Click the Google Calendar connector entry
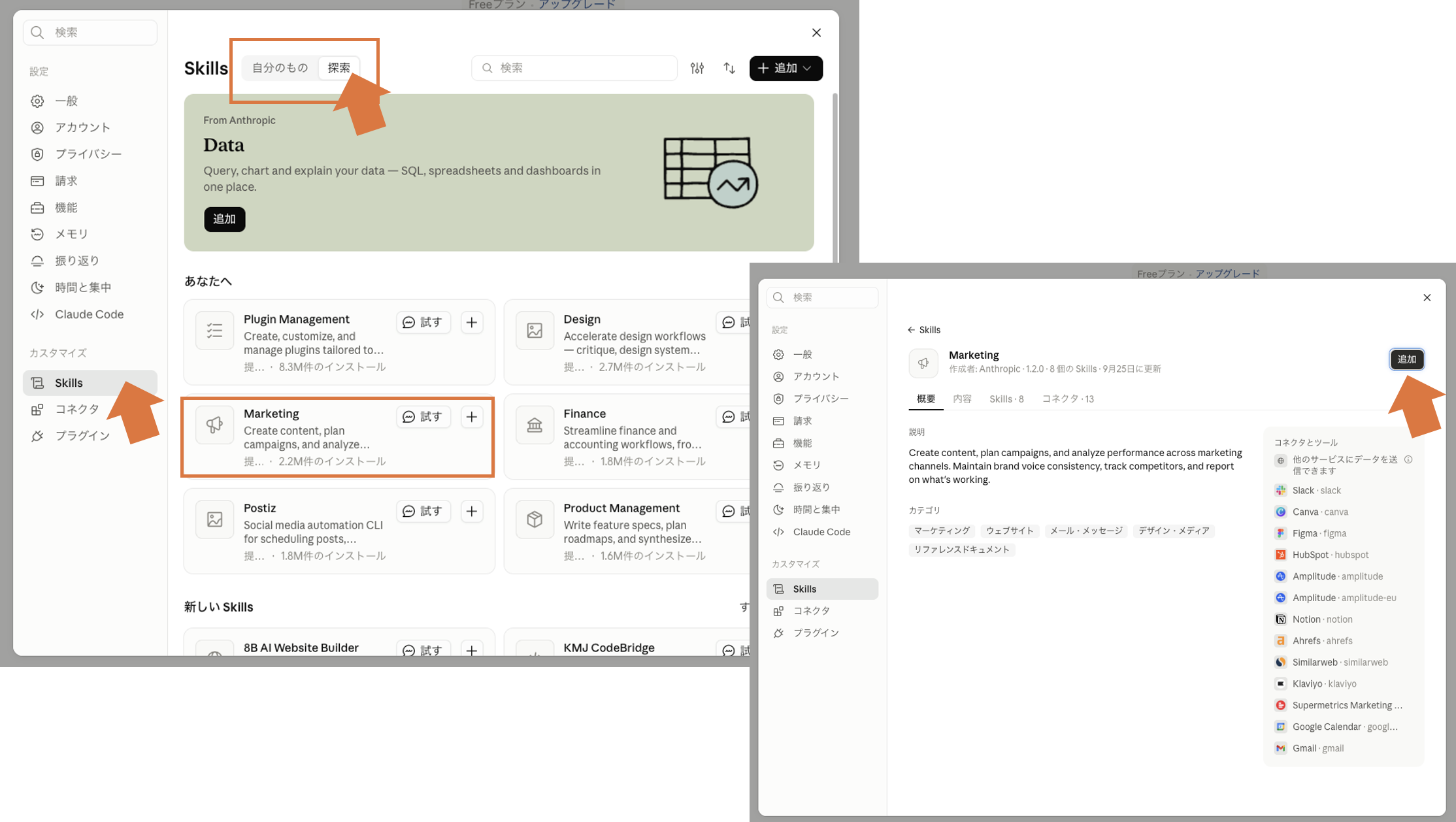Screen dimensions: 1456x822 (1336, 727)
